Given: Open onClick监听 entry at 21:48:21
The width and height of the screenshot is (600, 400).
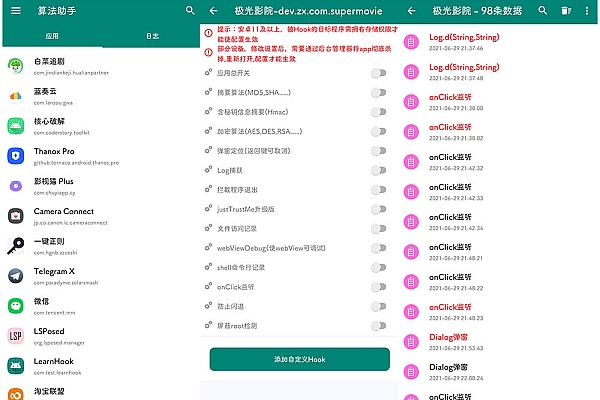Looking at the screenshot, I should click(x=450, y=247).
